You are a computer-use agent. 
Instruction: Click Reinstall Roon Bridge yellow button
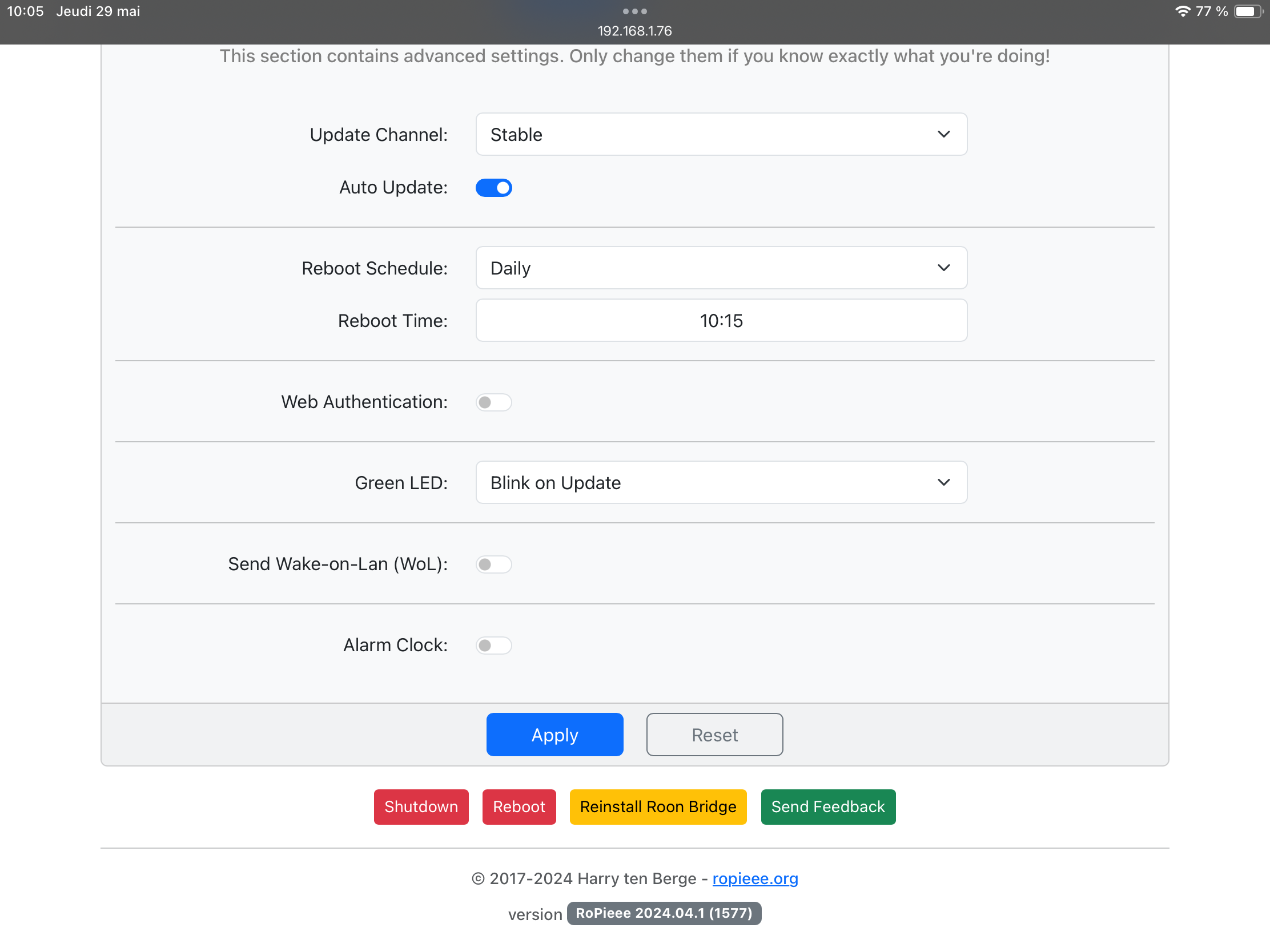tap(658, 807)
